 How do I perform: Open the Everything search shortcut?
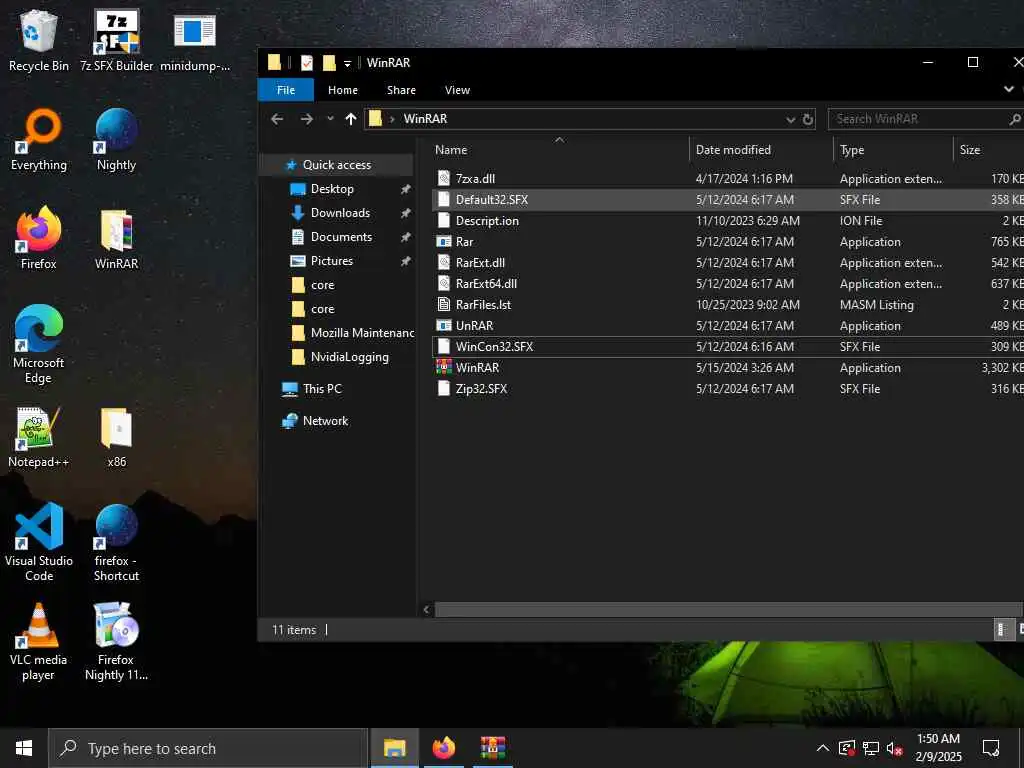pyautogui.click(x=39, y=140)
